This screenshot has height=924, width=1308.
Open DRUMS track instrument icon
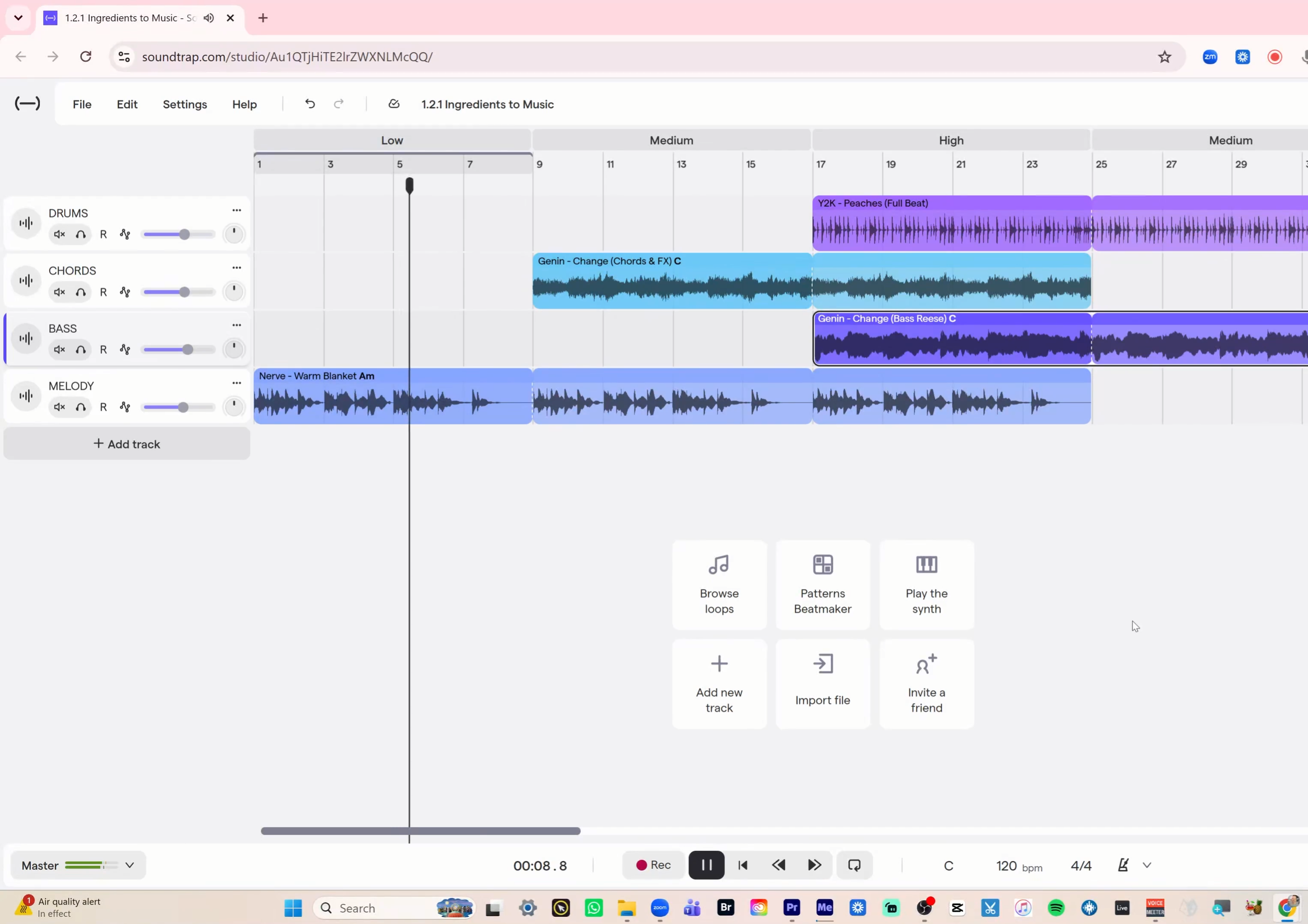point(26,223)
